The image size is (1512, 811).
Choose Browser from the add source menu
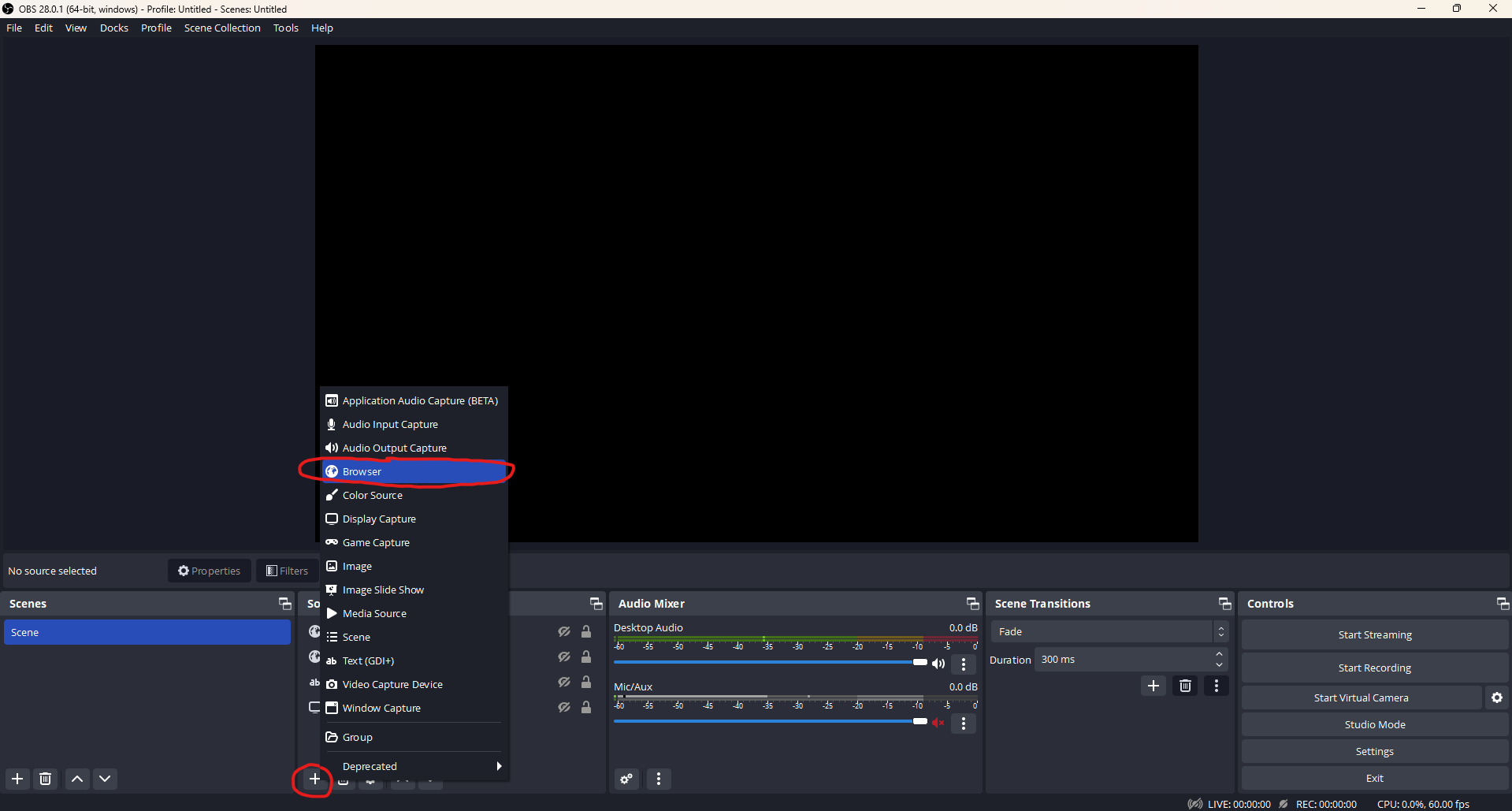point(413,471)
